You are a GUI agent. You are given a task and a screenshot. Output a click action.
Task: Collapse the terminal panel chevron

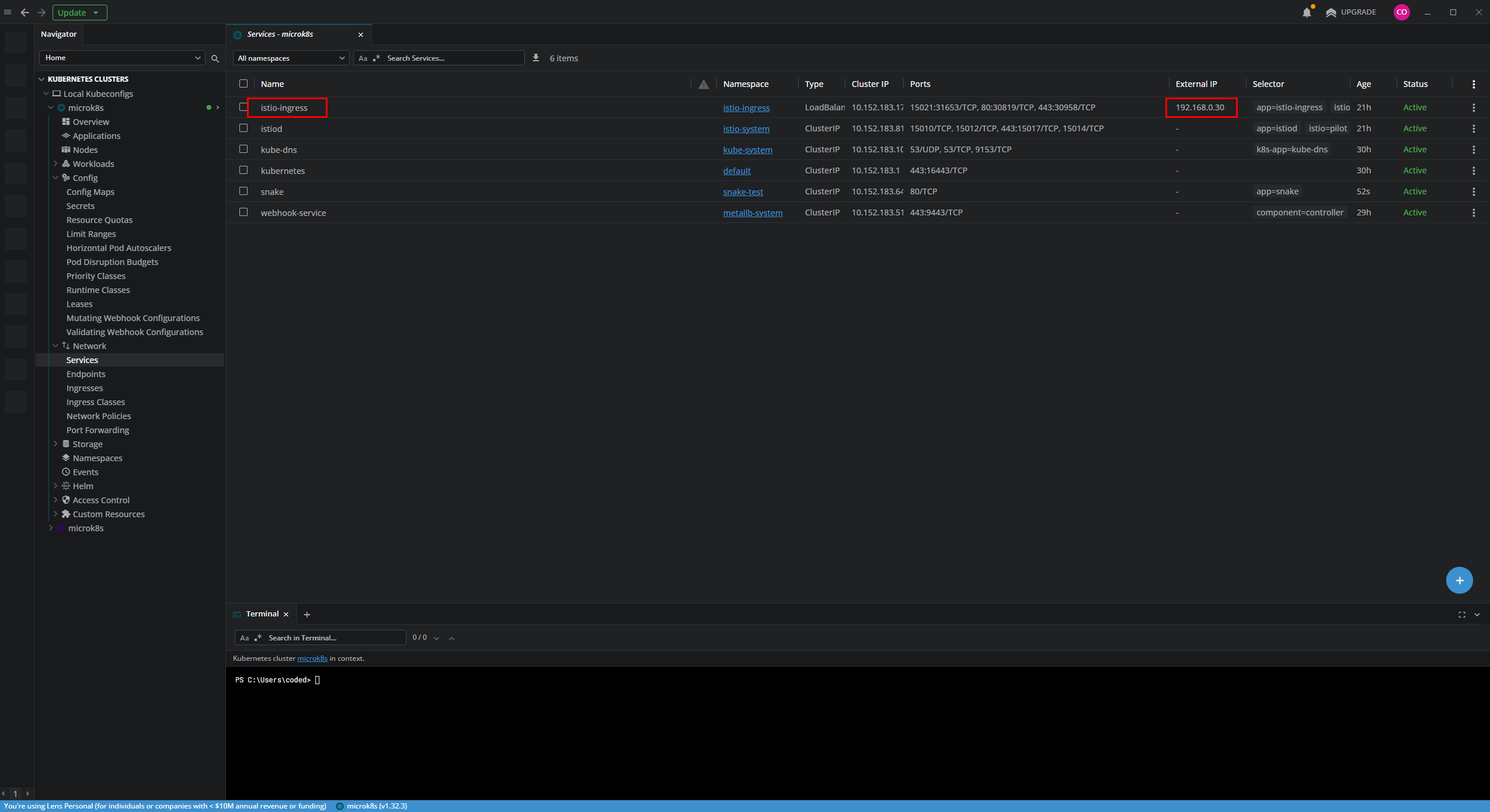pos(1477,615)
